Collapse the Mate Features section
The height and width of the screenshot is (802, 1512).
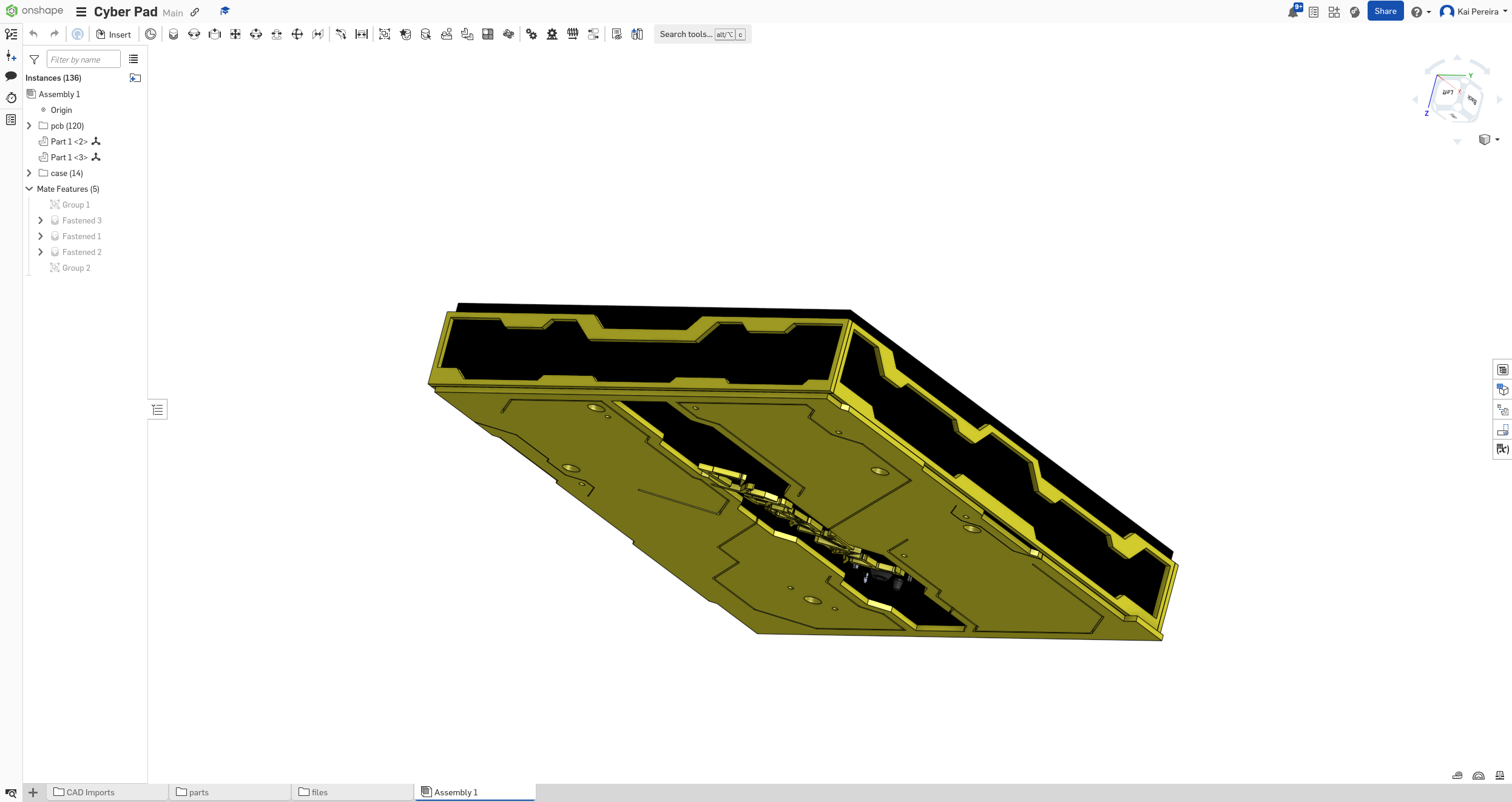29,189
